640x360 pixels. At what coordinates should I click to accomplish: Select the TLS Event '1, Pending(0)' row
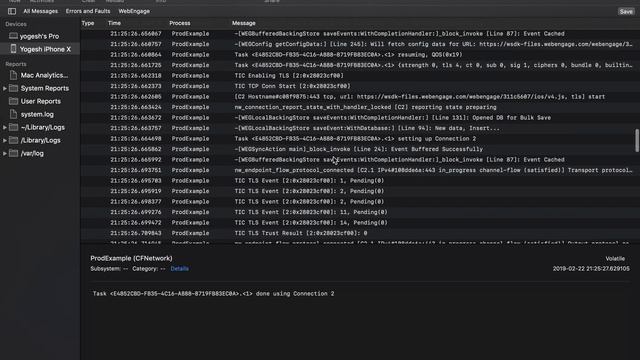pyautogui.click(x=357, y=180)
